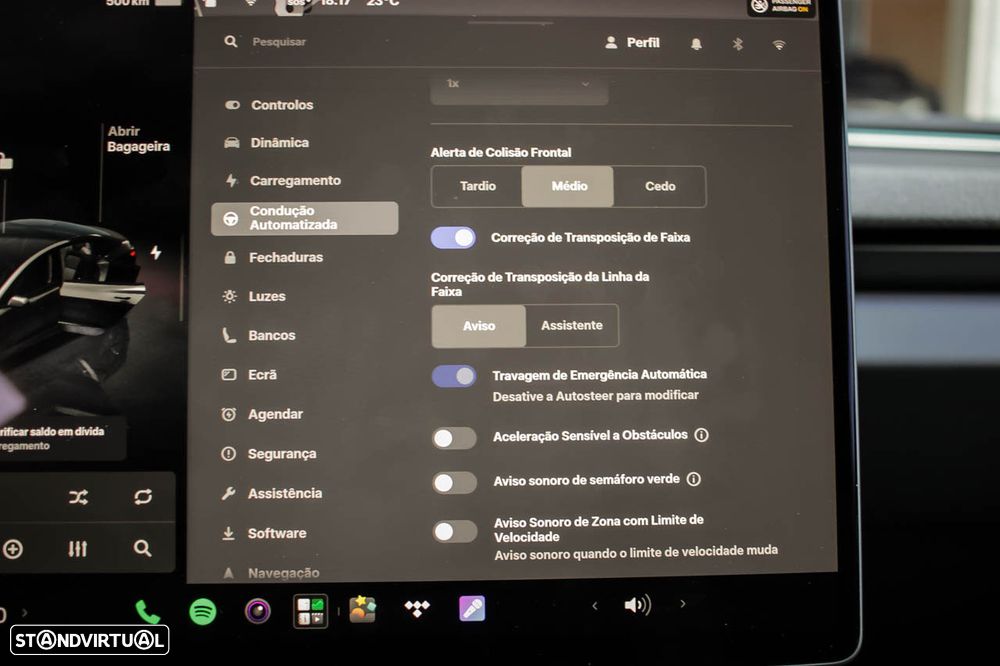The width and height of the screenshot is (1000, 666).
Task: Open the media equalizer sliders icon
Action: click(x=78, y=548)
